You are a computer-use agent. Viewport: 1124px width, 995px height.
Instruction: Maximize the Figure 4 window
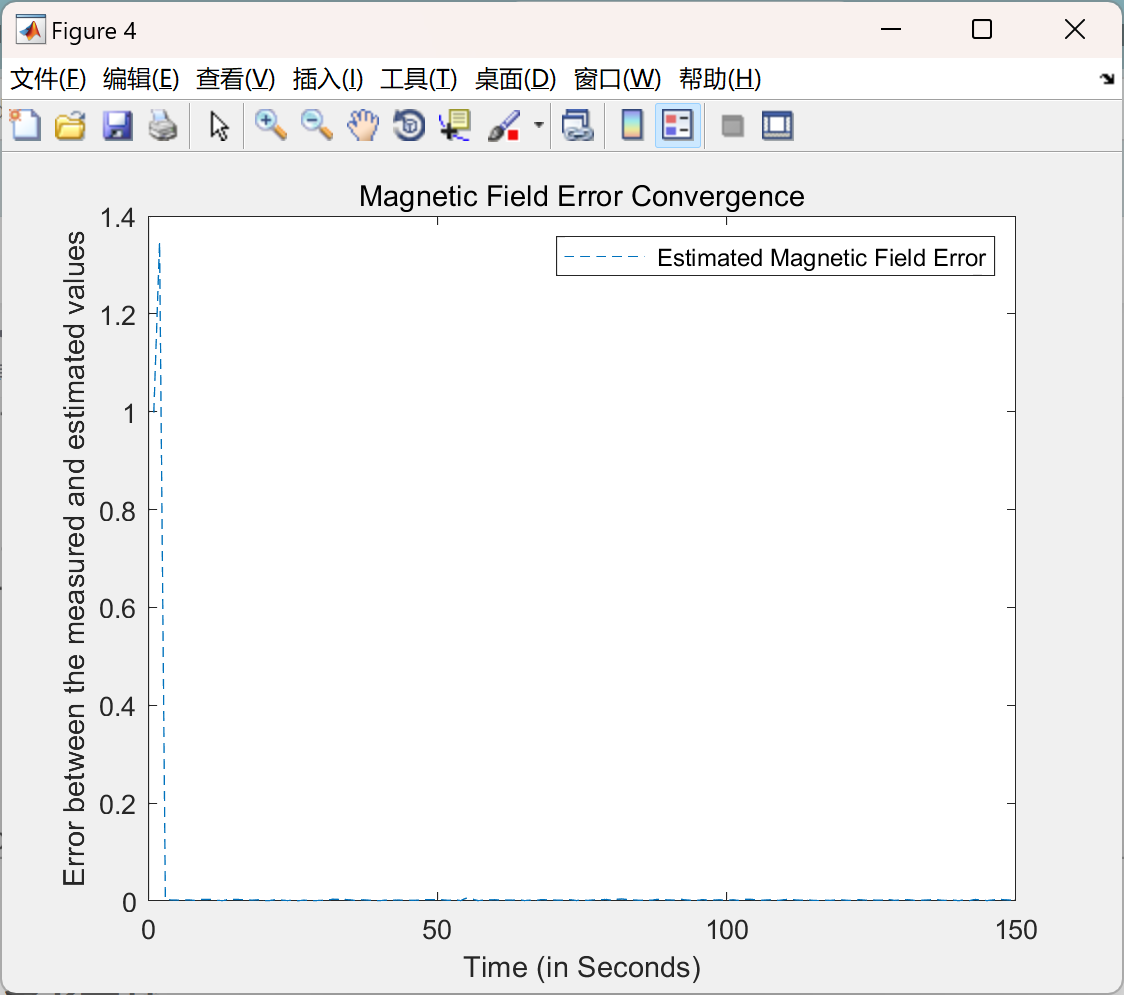(x=981, y=29)
